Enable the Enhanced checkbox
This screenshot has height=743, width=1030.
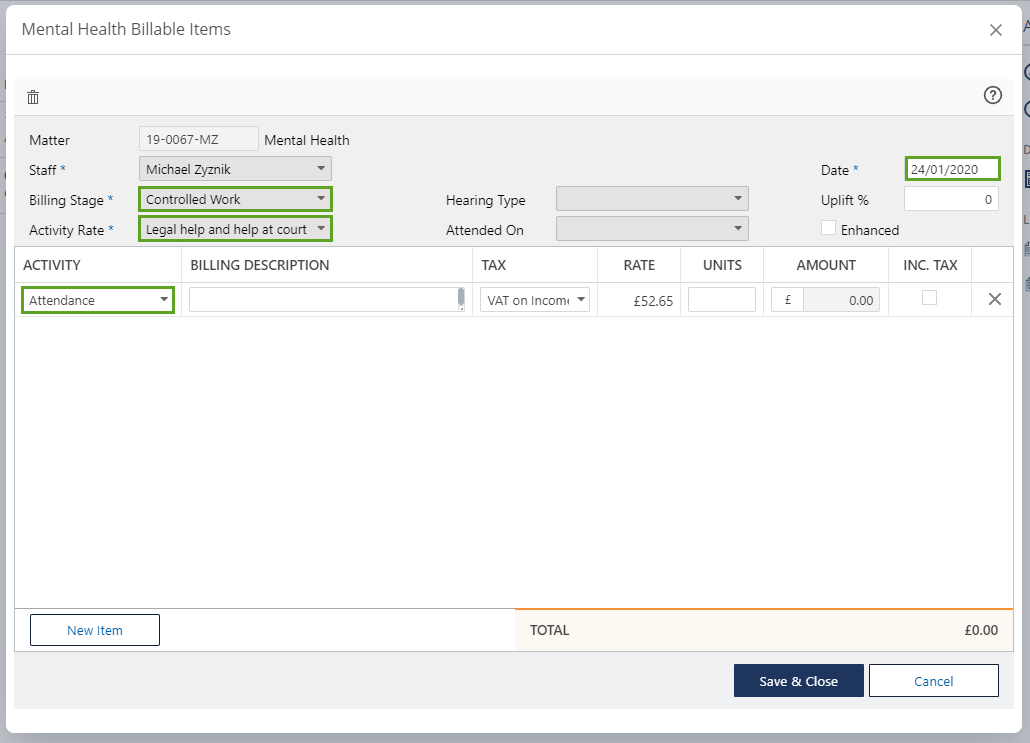[828, 228]
